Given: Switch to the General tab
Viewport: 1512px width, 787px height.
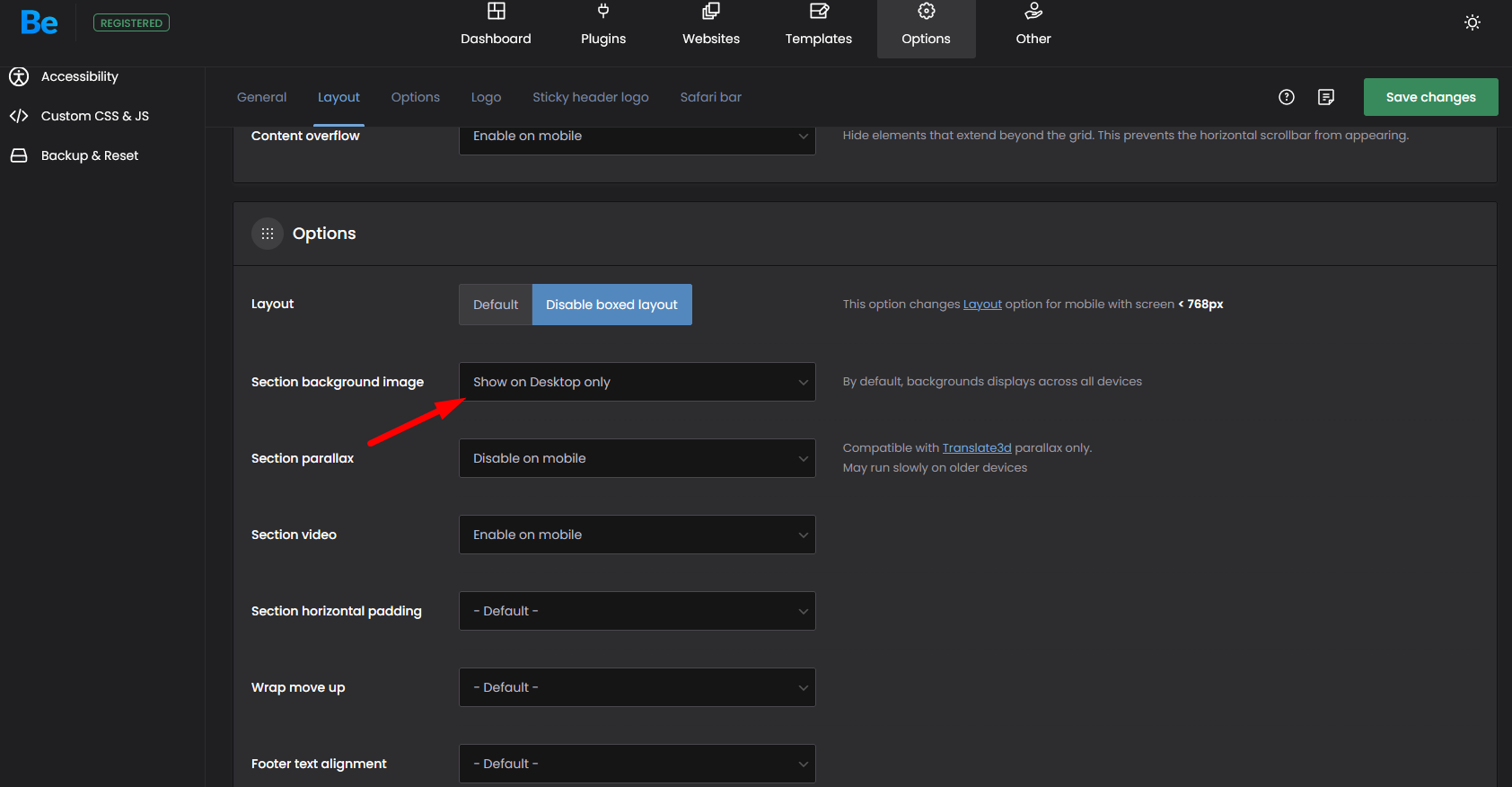Looking at the screenshot, I should click(x=262, y=97).
